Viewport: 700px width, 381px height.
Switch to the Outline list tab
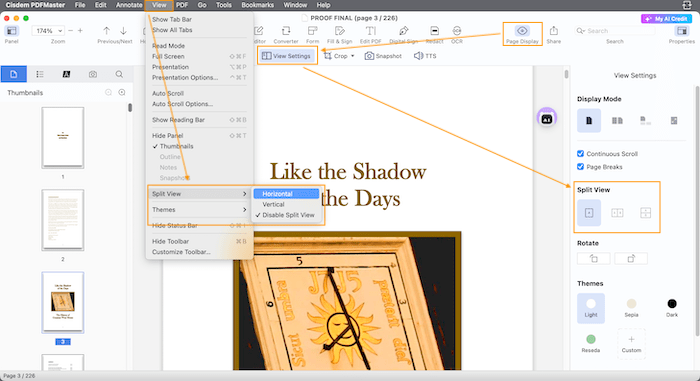tap(40, 74)
